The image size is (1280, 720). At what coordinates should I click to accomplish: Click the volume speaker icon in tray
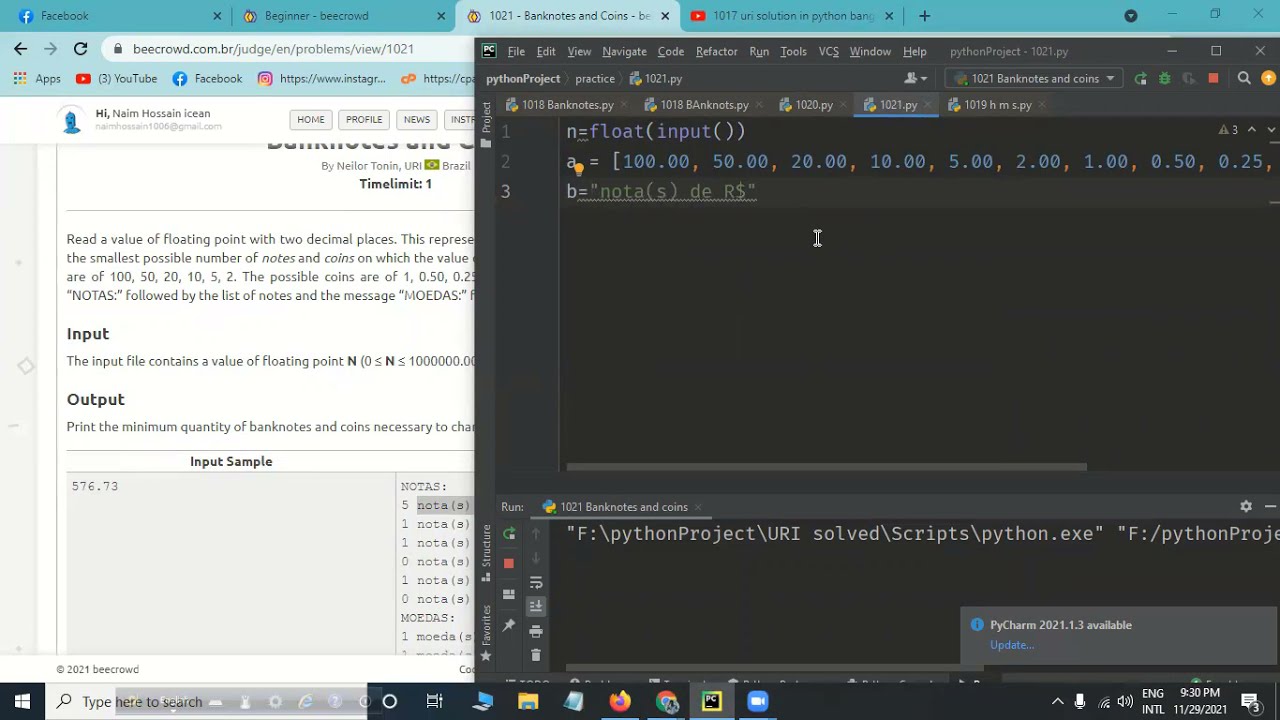click(x=1126, y=701)
